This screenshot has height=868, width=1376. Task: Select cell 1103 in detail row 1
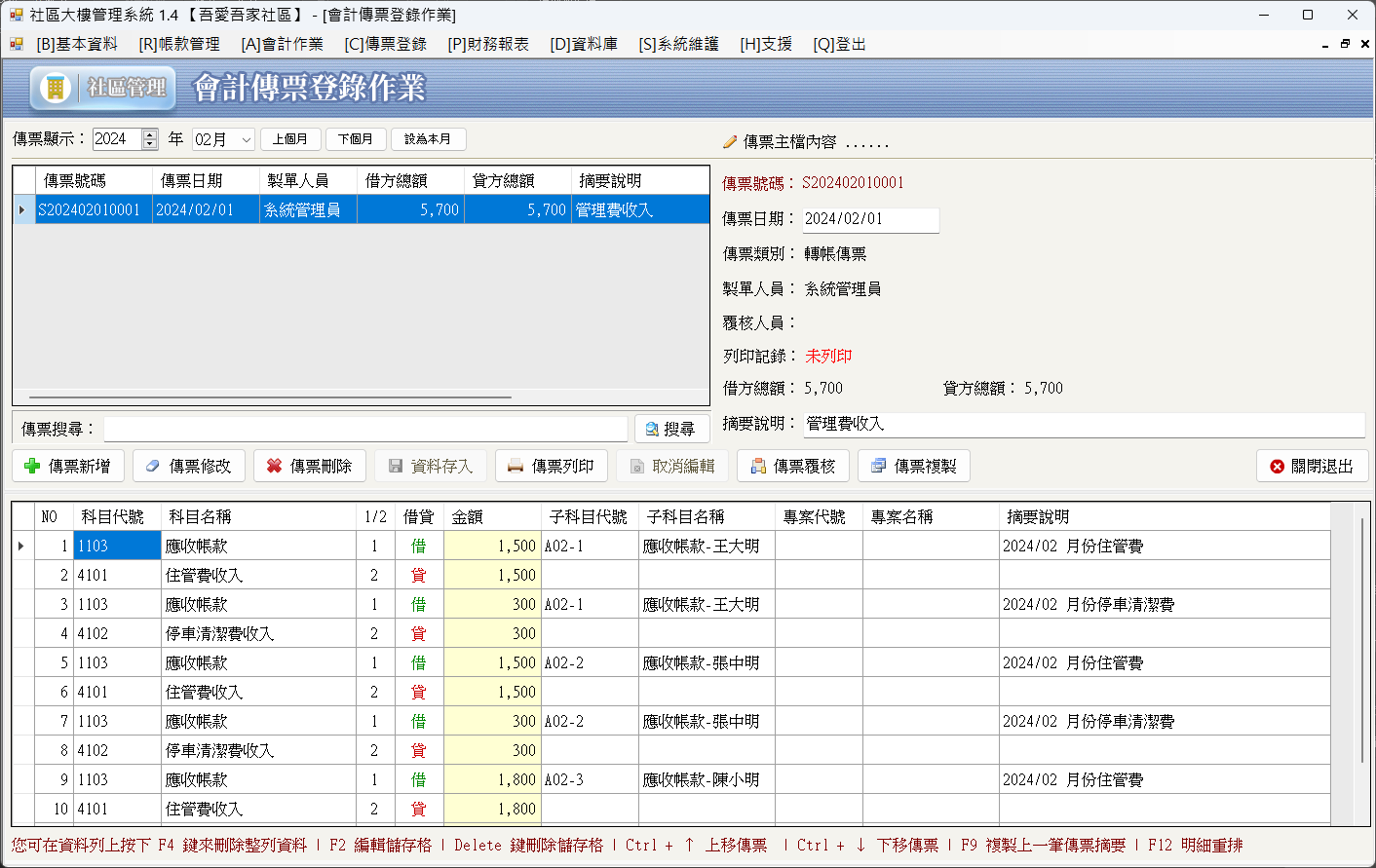[x=117, y=547]
